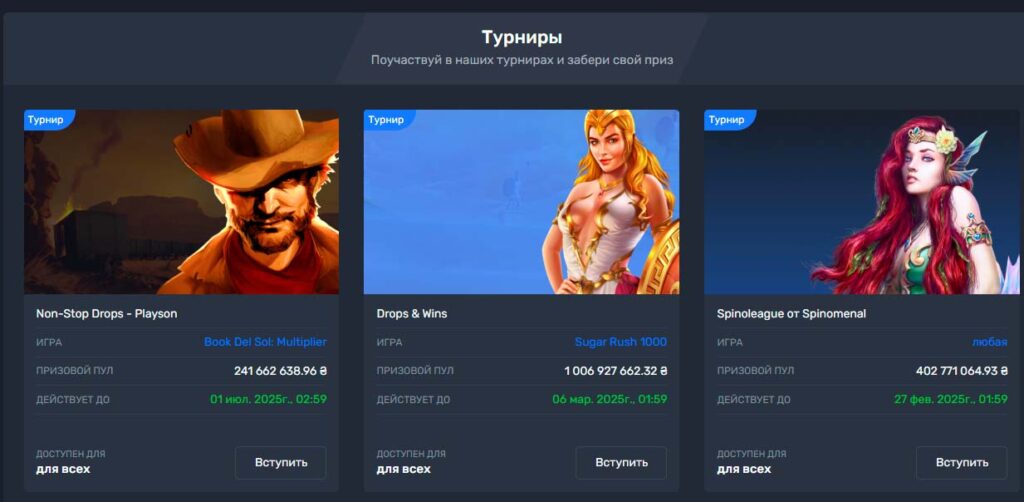Click the 241 662 638.96 prize pool value
Screen dimensions: 1024x502
point(280,371)
